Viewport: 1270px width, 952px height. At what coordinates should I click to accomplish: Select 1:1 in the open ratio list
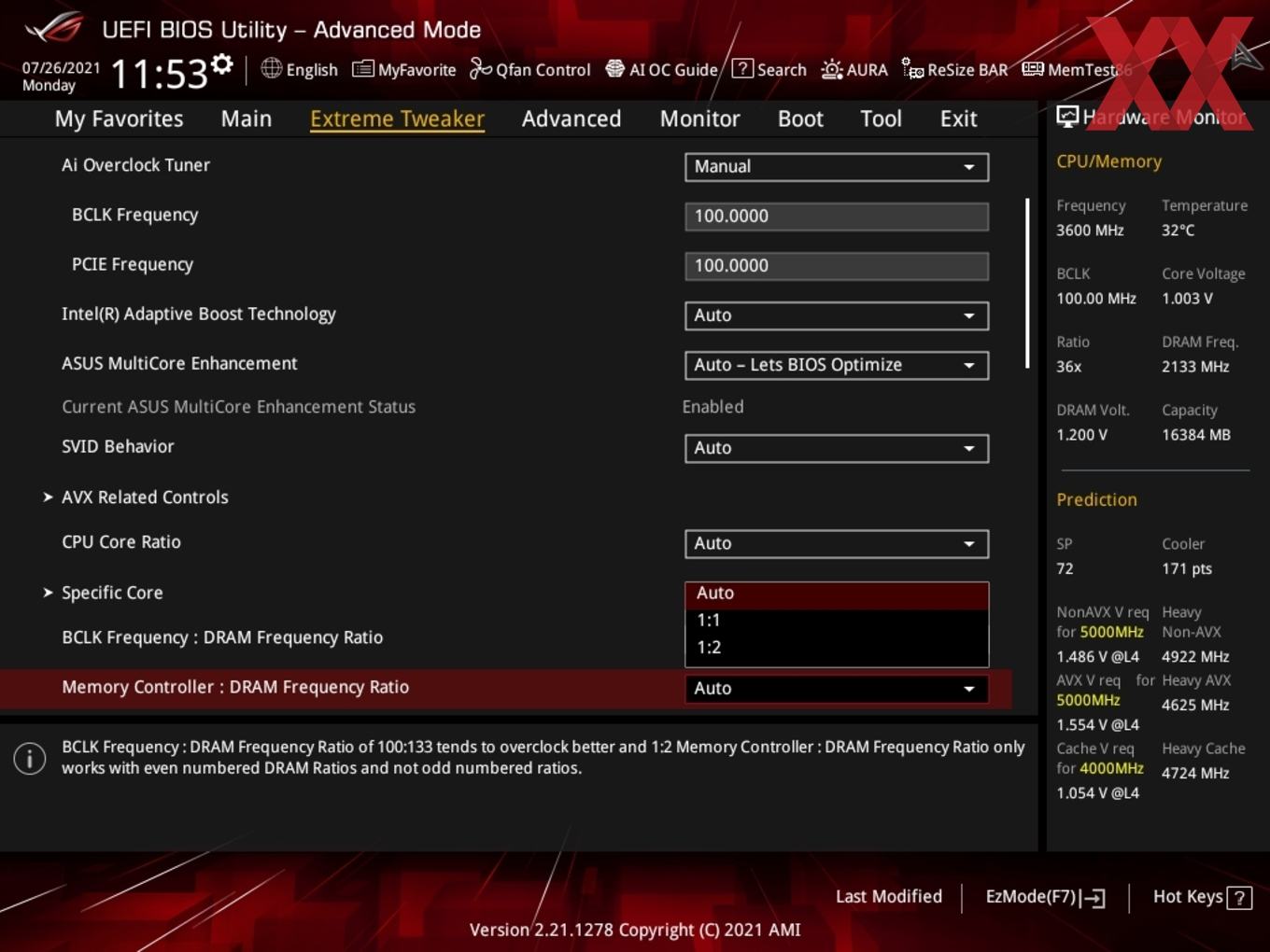click(x=837, y=621)
